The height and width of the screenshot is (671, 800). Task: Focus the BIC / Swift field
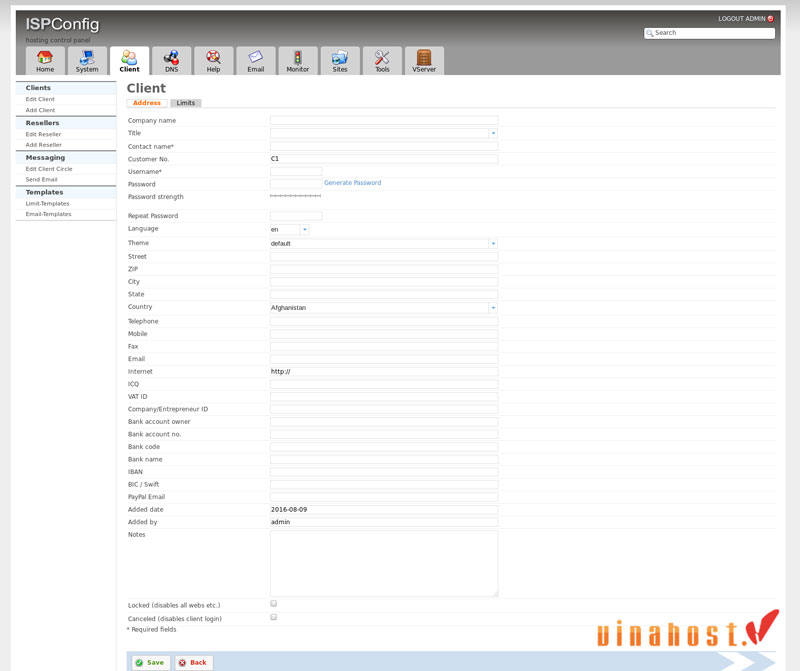point(384,485)
